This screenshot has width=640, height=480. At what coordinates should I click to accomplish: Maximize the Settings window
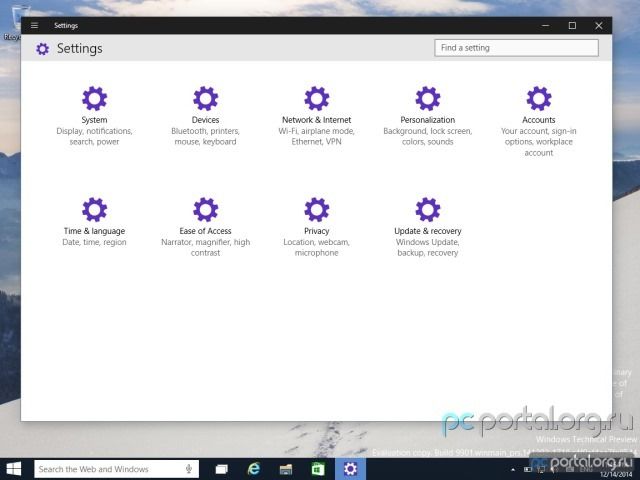coord(572,25)
